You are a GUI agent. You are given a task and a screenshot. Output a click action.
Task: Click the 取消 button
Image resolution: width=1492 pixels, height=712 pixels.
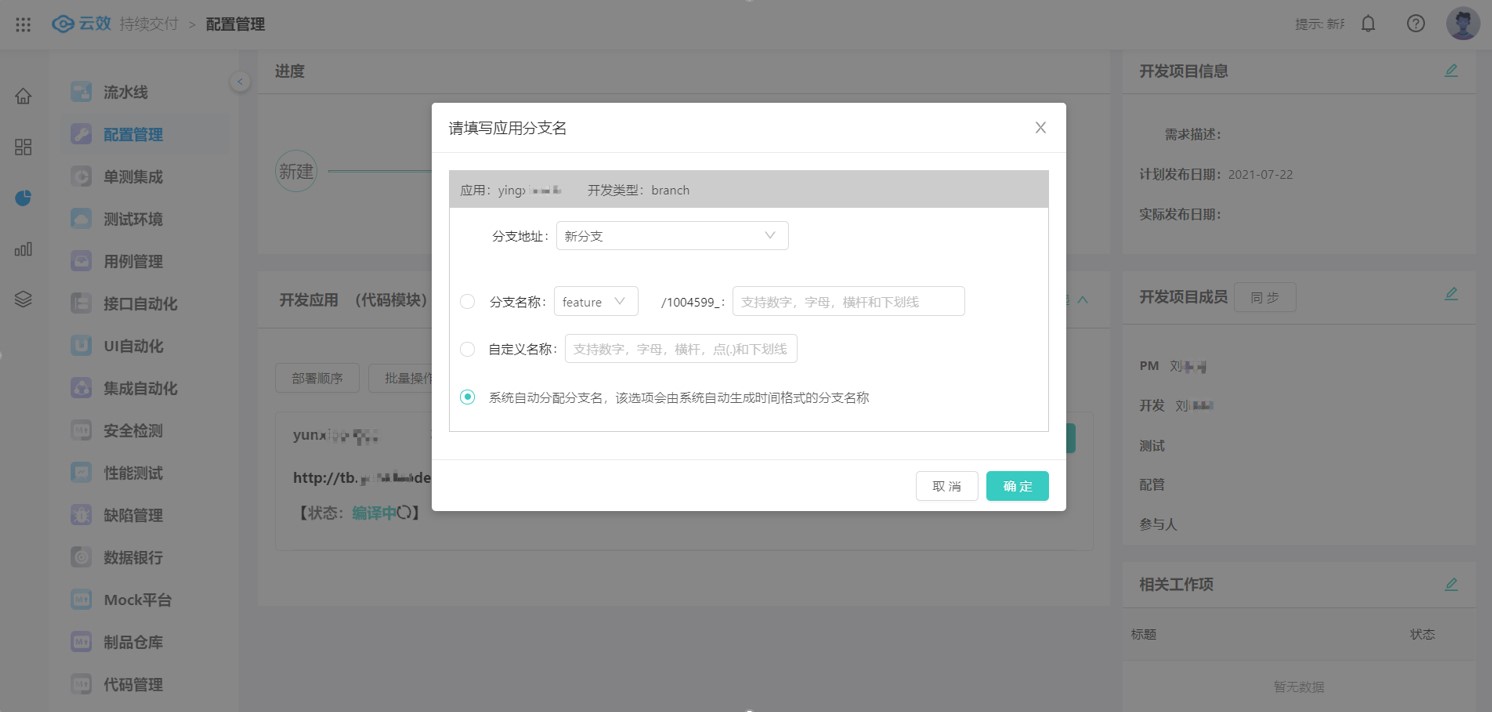947,486
